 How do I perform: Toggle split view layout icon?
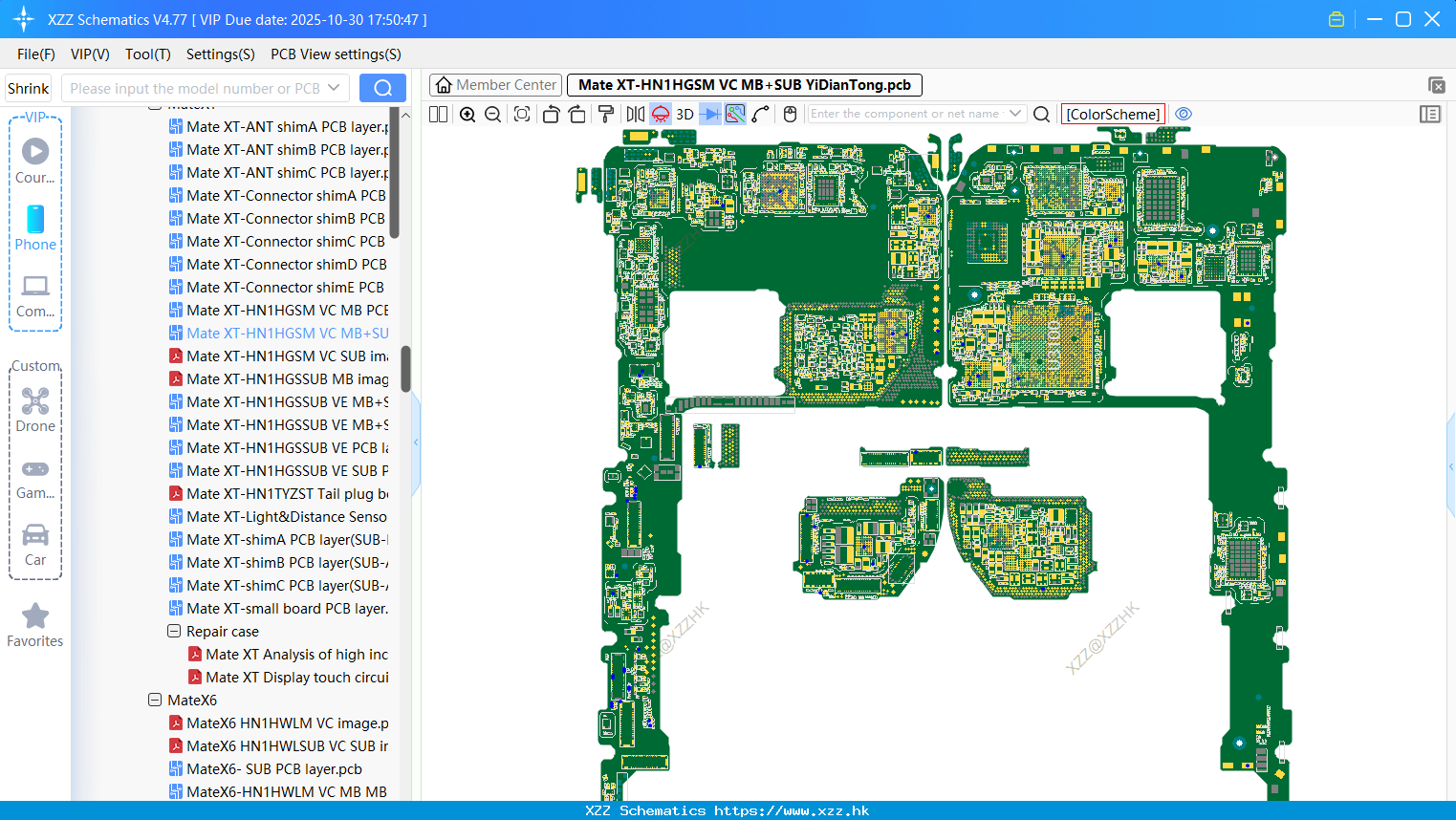tap(438, 114)
